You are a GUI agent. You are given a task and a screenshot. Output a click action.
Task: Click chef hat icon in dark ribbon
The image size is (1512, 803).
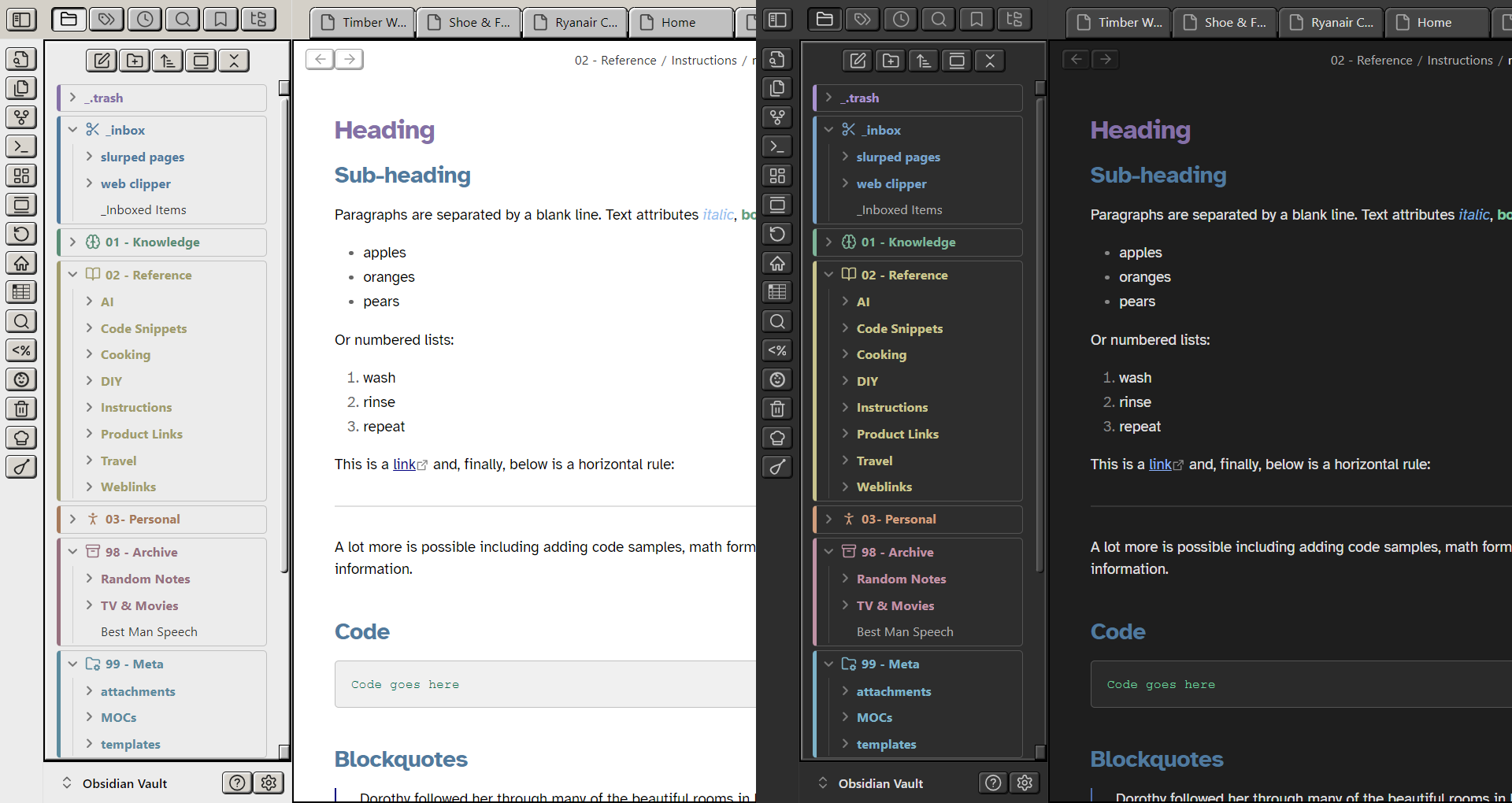point(777,438)
